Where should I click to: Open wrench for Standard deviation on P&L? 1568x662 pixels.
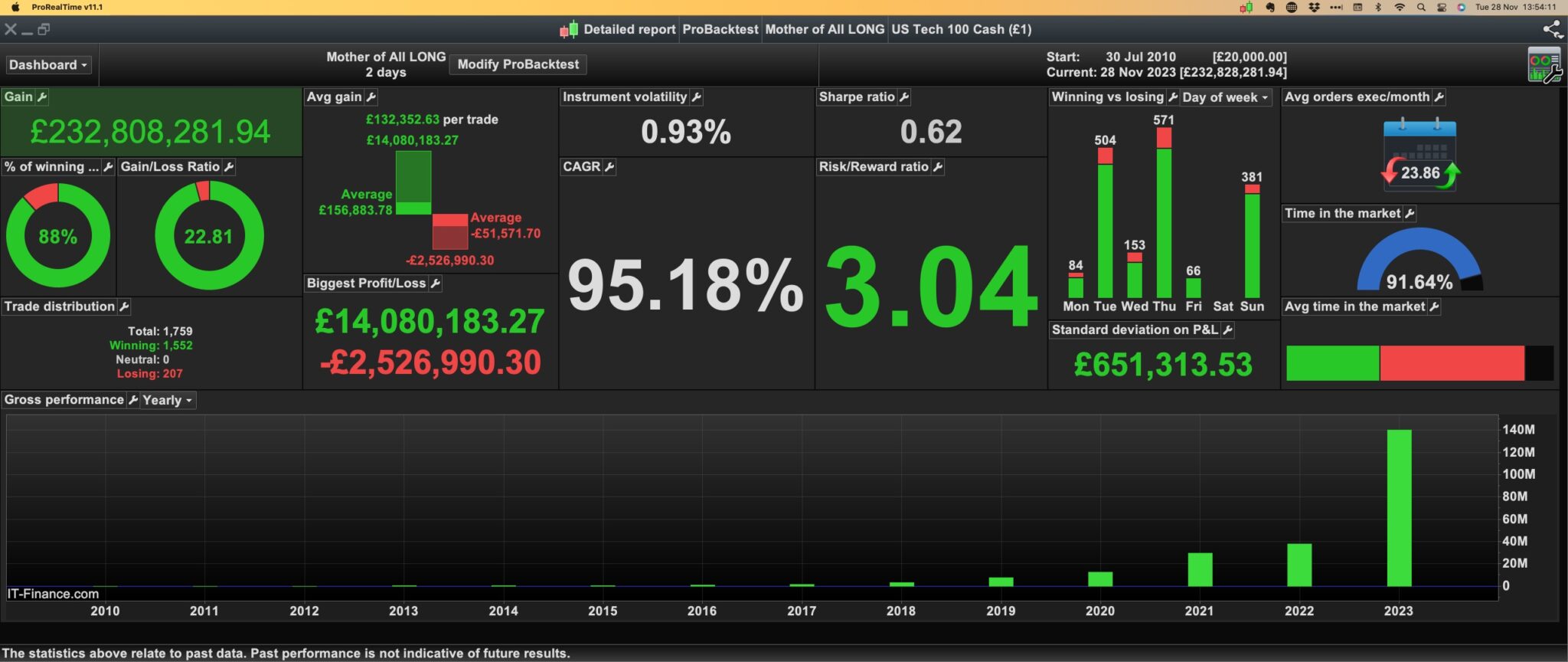[1228, 330]
